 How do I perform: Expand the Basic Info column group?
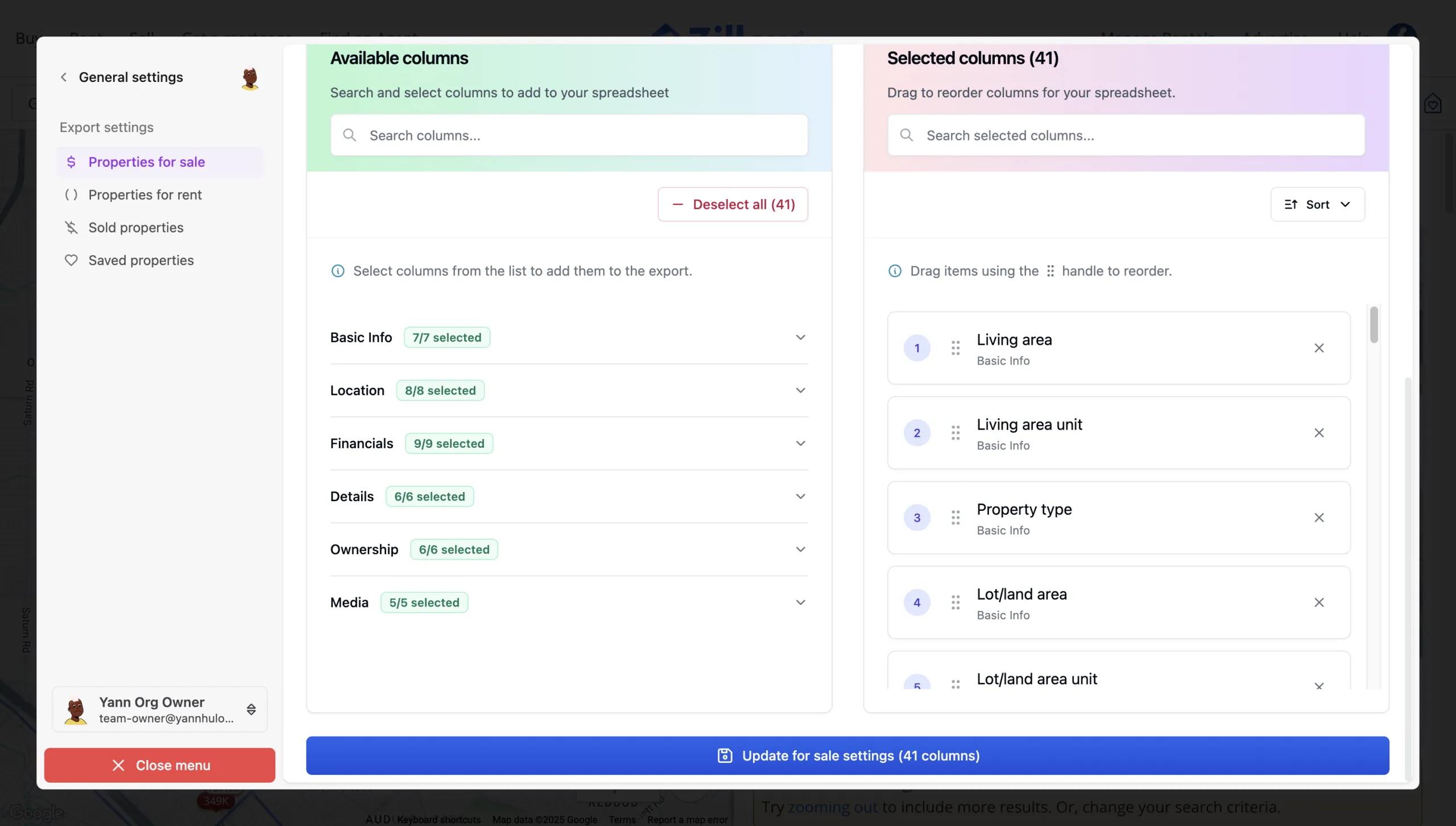(800, 337)
